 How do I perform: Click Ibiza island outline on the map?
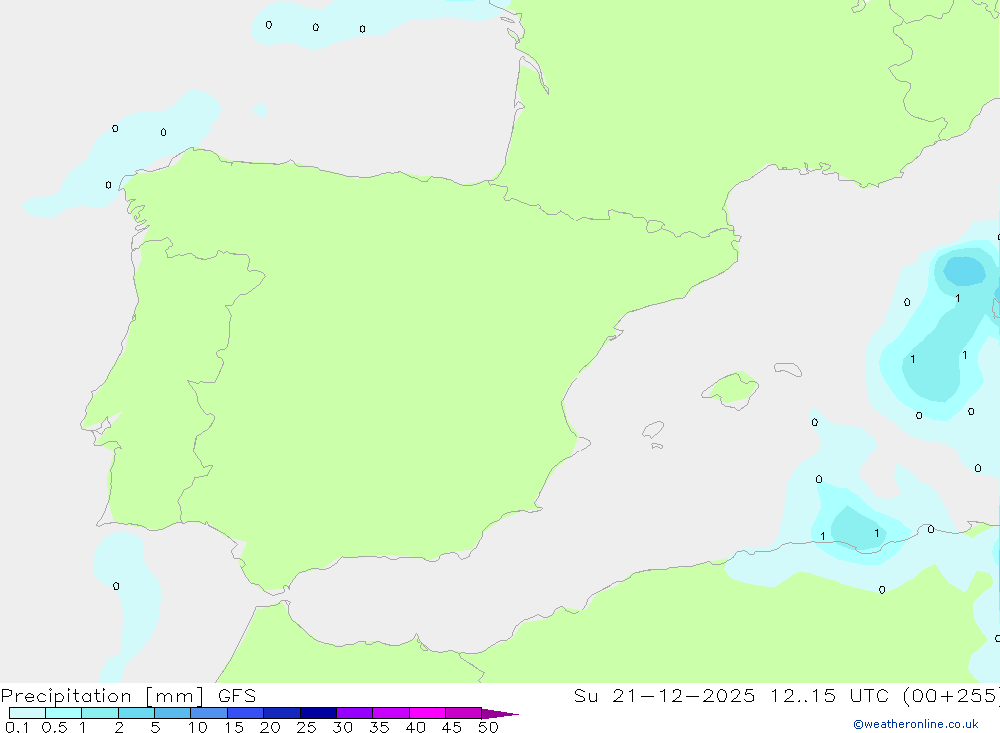653,430
